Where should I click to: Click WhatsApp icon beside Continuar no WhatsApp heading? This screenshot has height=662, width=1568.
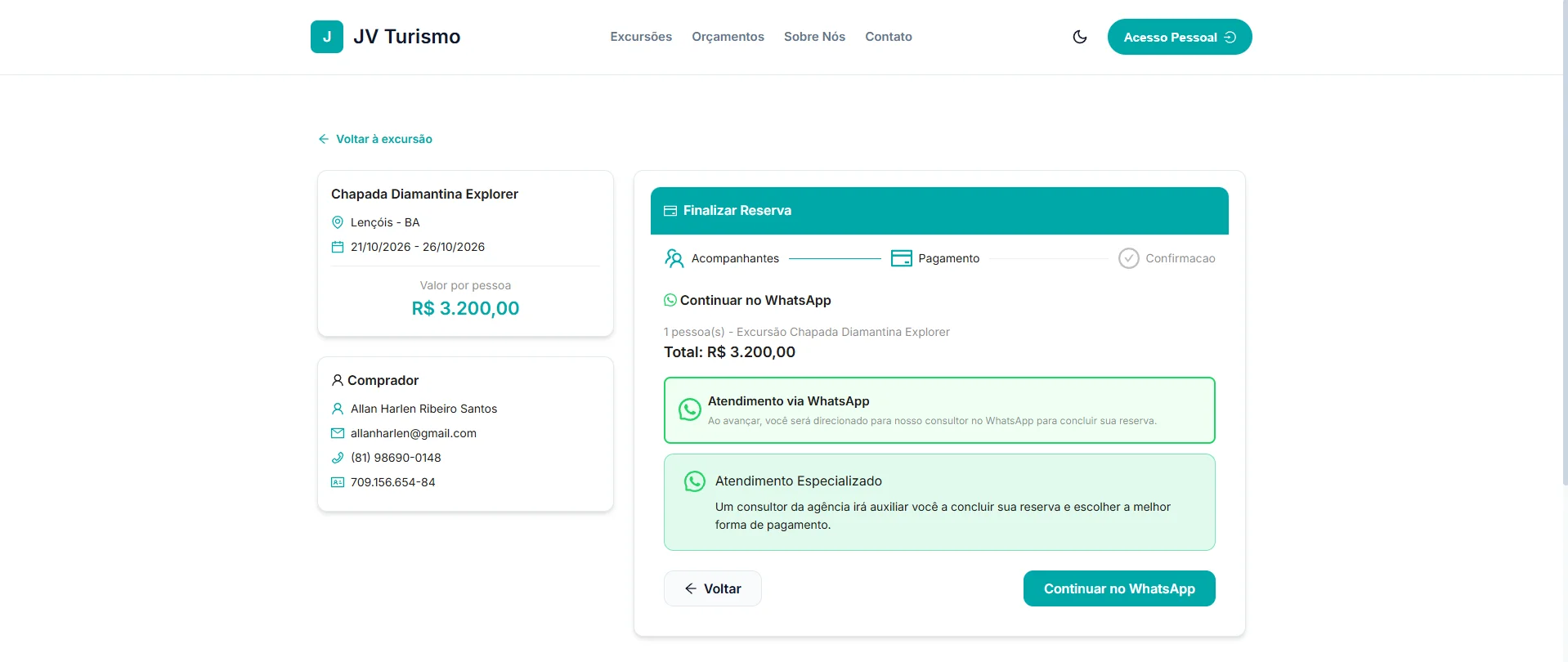coord(670,300)
